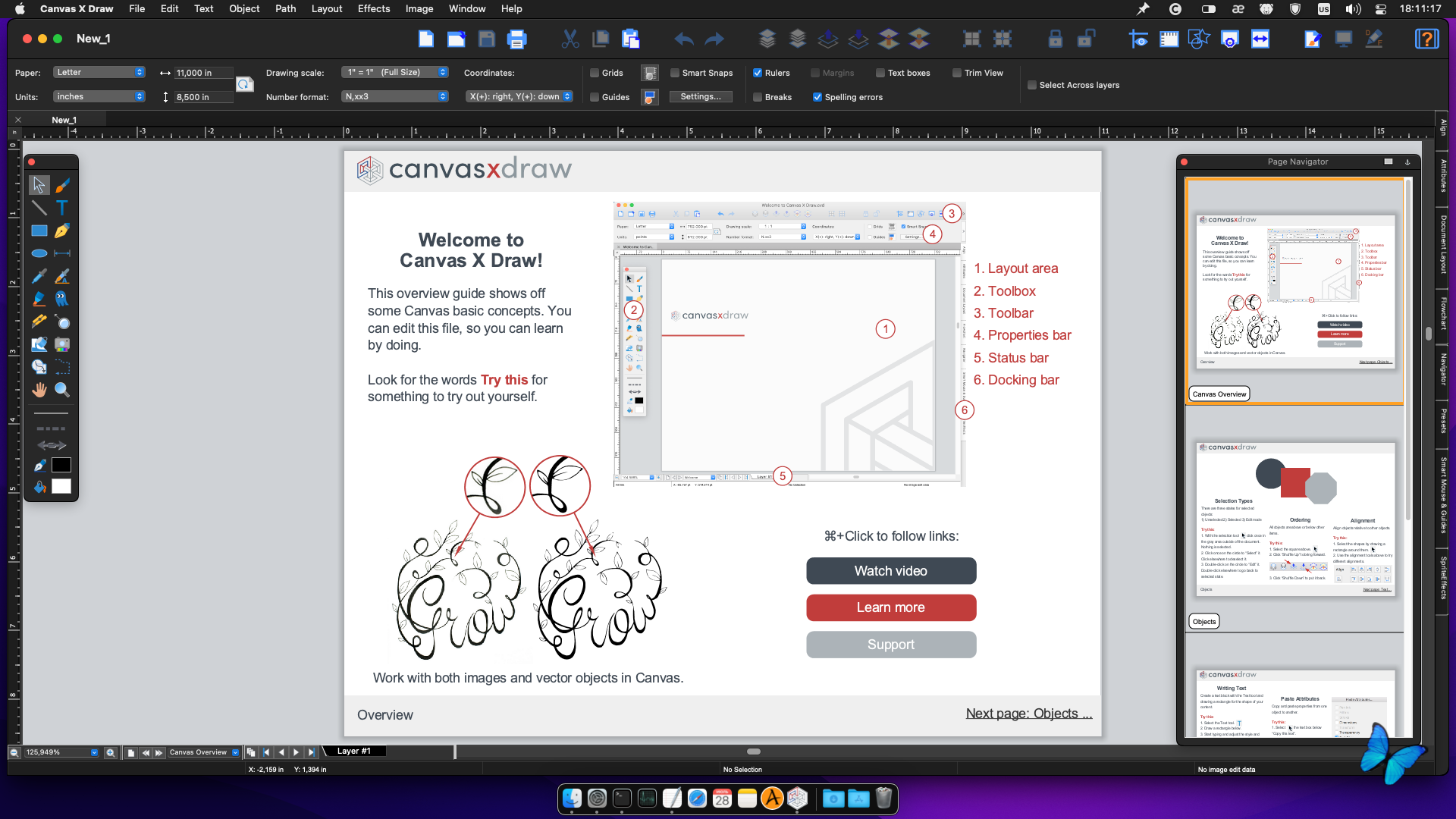Open the Effects menu
This screenshot has height=819, width=1456.
[373, 8]
